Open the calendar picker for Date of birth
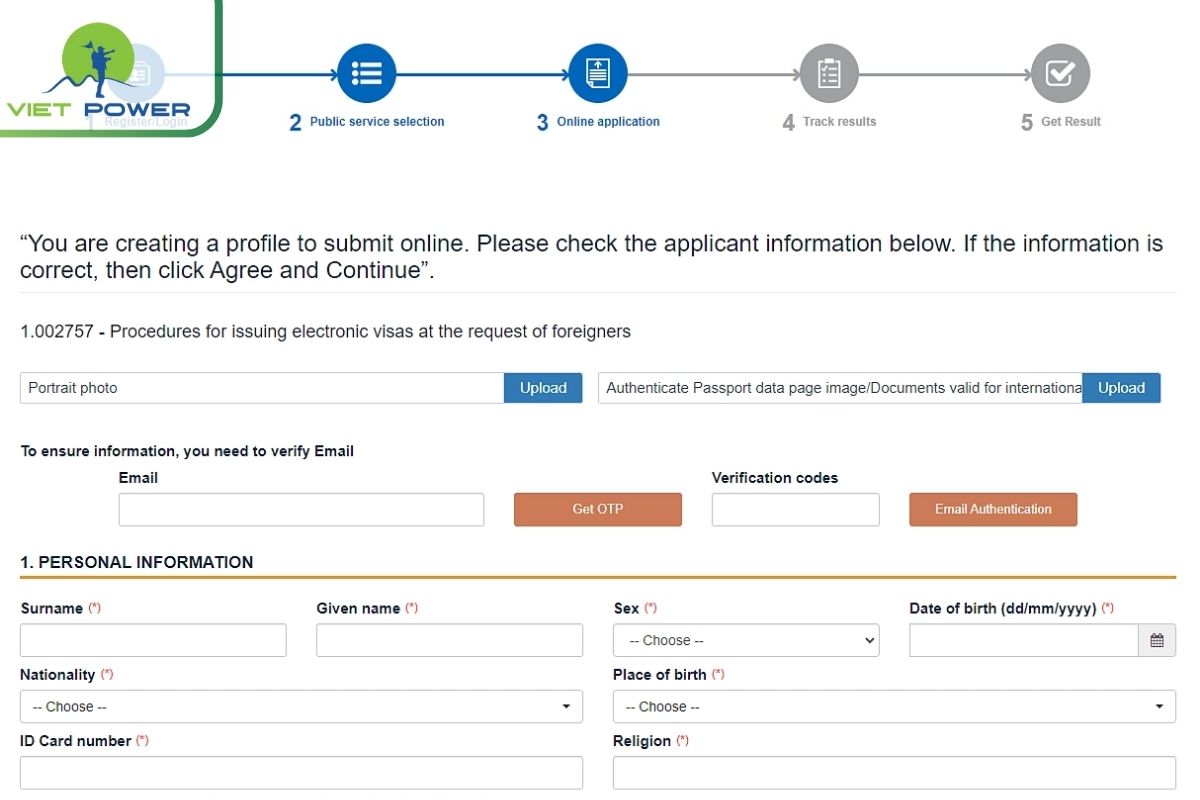 (x=1156, y=640)
